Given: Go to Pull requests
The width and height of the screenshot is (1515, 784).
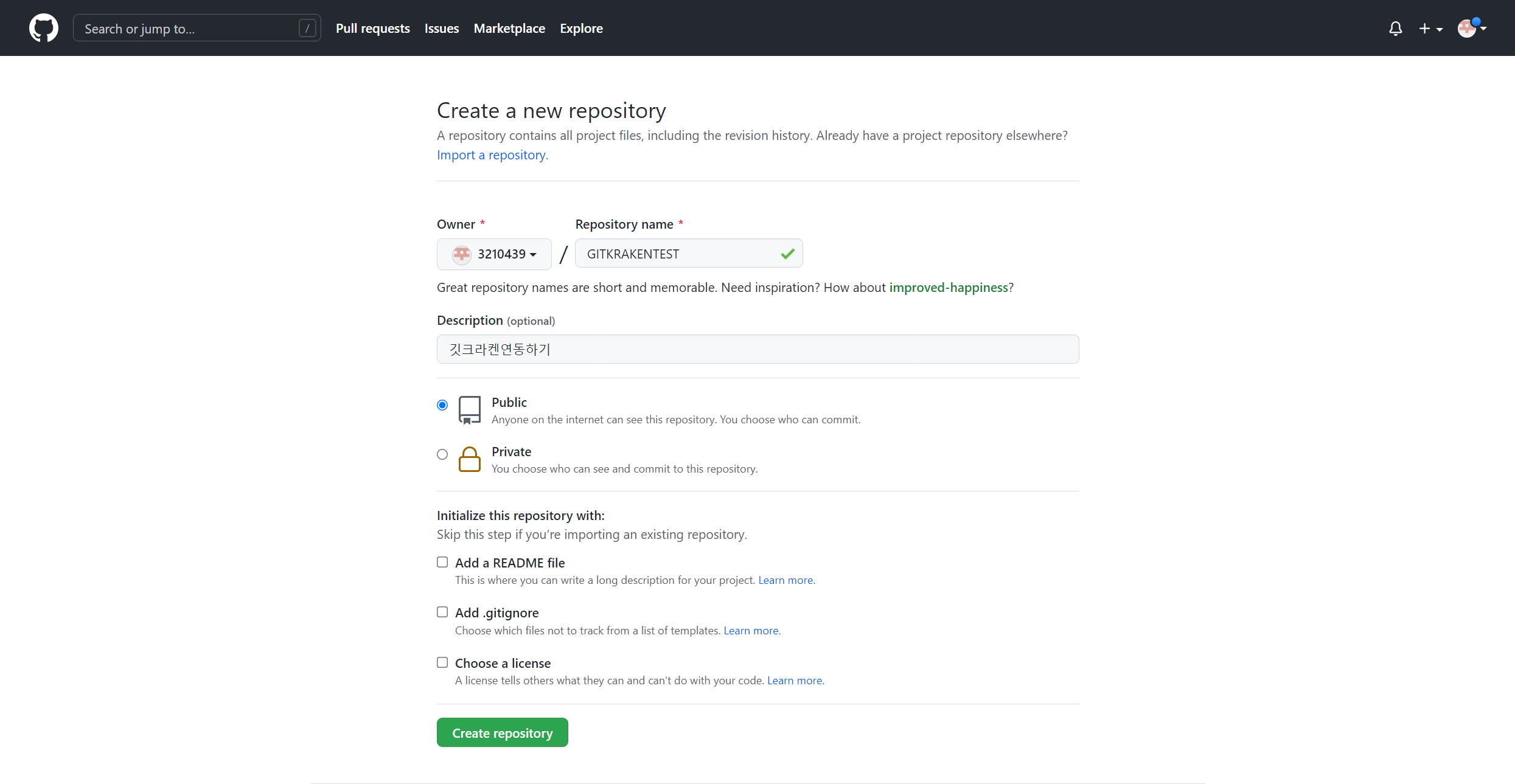Looking at the screenshot, I should [372, 29].
